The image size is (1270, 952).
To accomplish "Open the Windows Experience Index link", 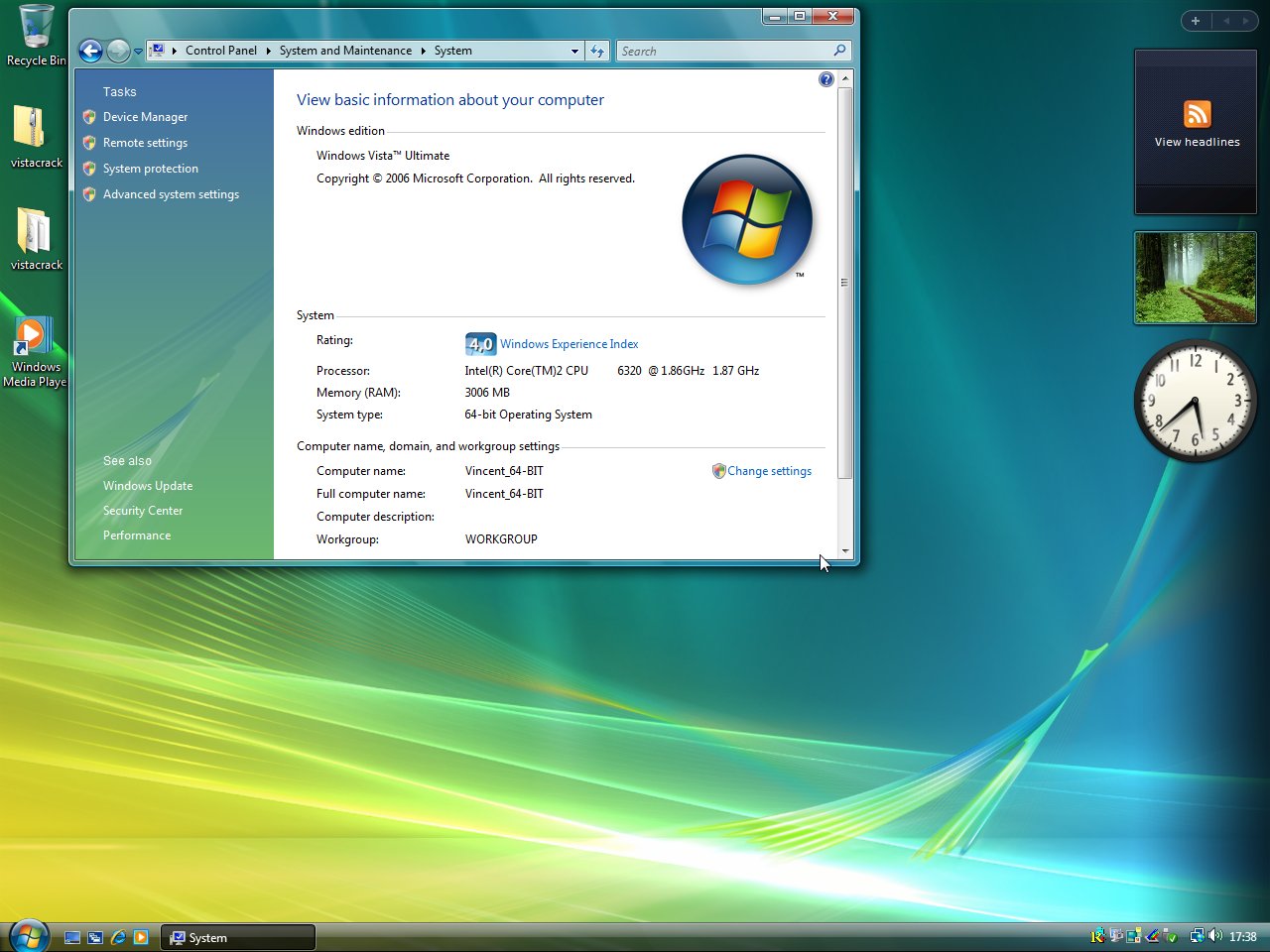I will [x=570, y=344].
